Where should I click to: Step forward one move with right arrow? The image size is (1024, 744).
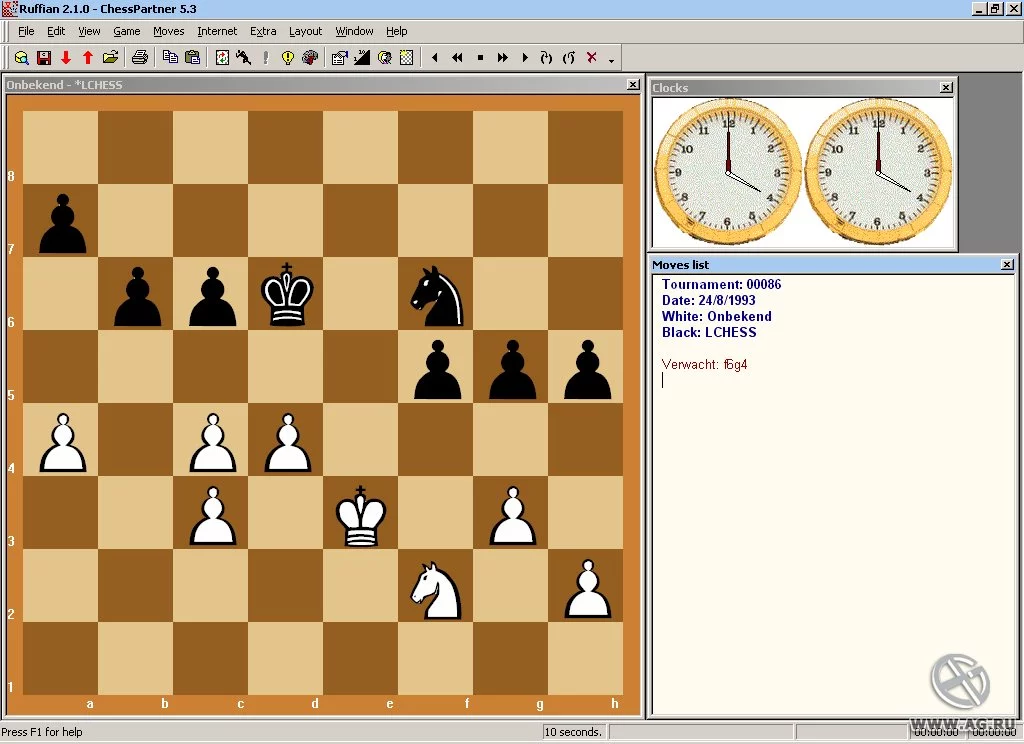[524, 57]
